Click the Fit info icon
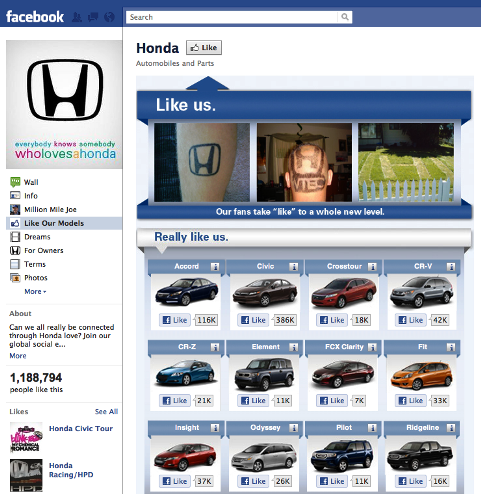The width and height of the screenshot is (481, 494). point(451,347)
